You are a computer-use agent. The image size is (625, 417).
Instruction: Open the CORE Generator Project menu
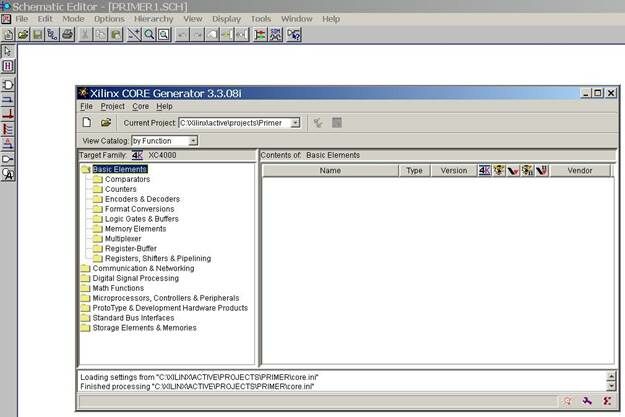point(112,106)
